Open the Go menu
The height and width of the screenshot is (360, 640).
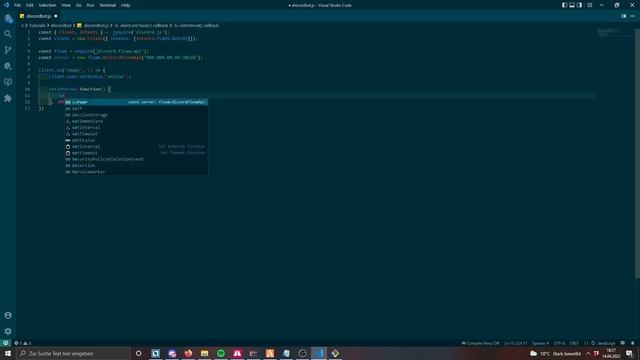coord(79,5)
